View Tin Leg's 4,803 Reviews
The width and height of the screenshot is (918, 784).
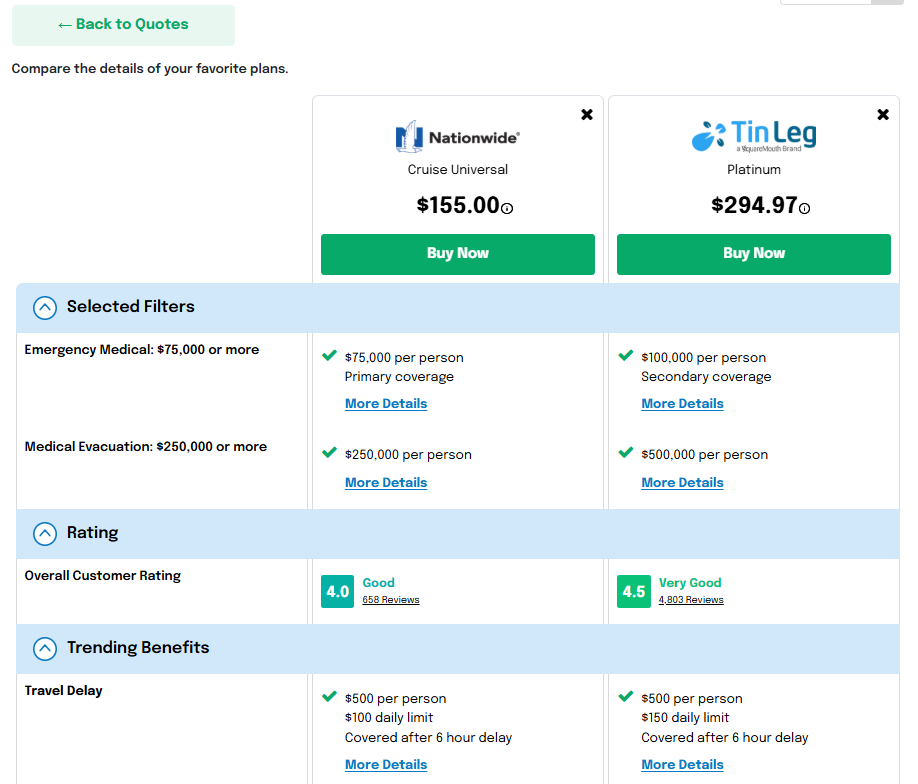[x=691, y=600]
